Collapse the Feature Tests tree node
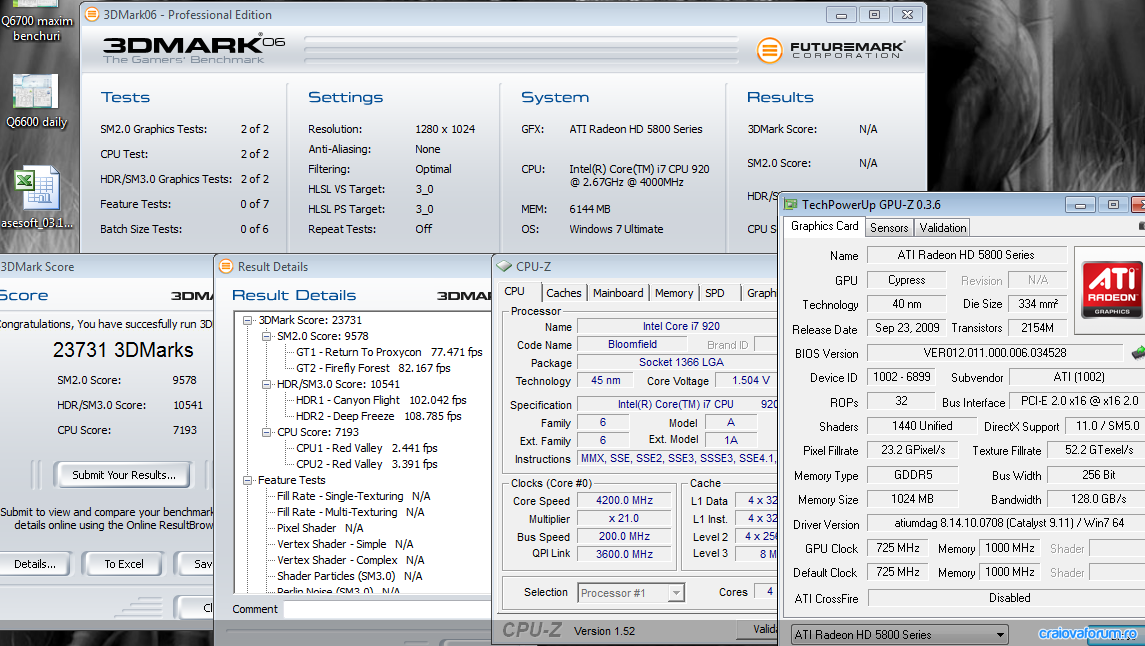The height and width of the screenshot is (646, 1145). click(248, 480)
